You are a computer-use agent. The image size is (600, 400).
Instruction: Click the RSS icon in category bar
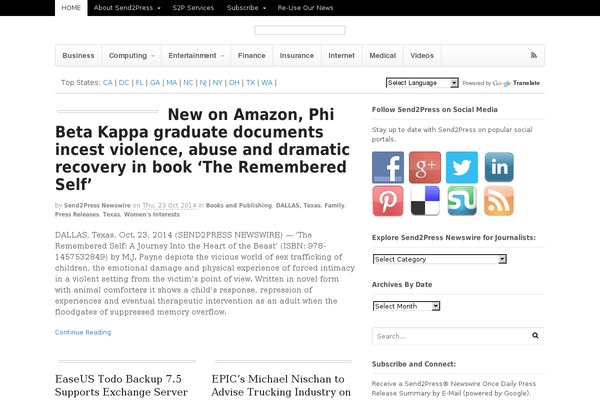point(533,56)
